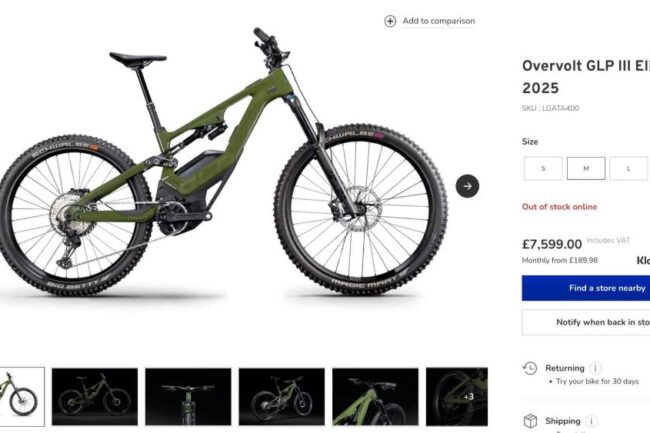The image size is (650, 433).
Task: Select the rear three-quarter view thumbnail
Action: 281,397
